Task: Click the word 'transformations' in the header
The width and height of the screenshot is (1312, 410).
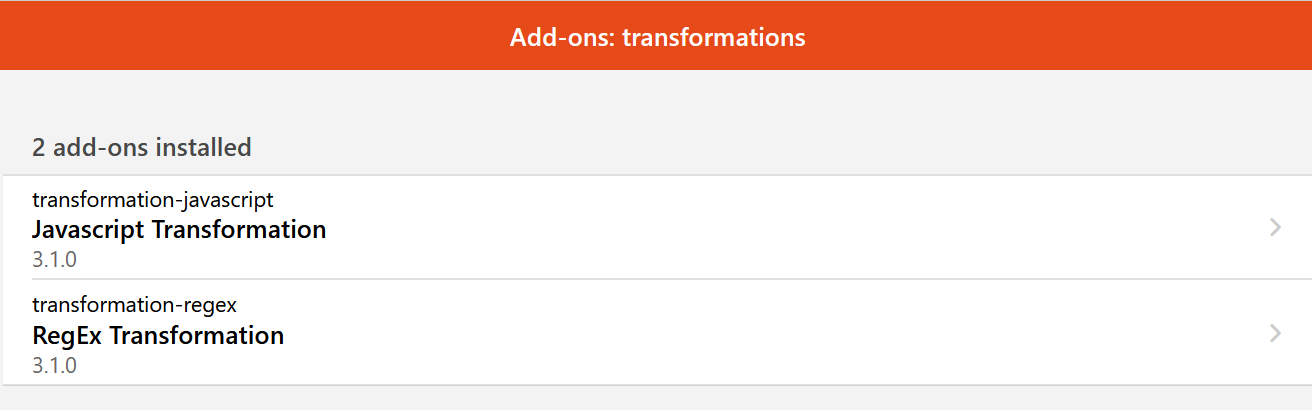Action: pyautogui.click(x=713, y=37)
